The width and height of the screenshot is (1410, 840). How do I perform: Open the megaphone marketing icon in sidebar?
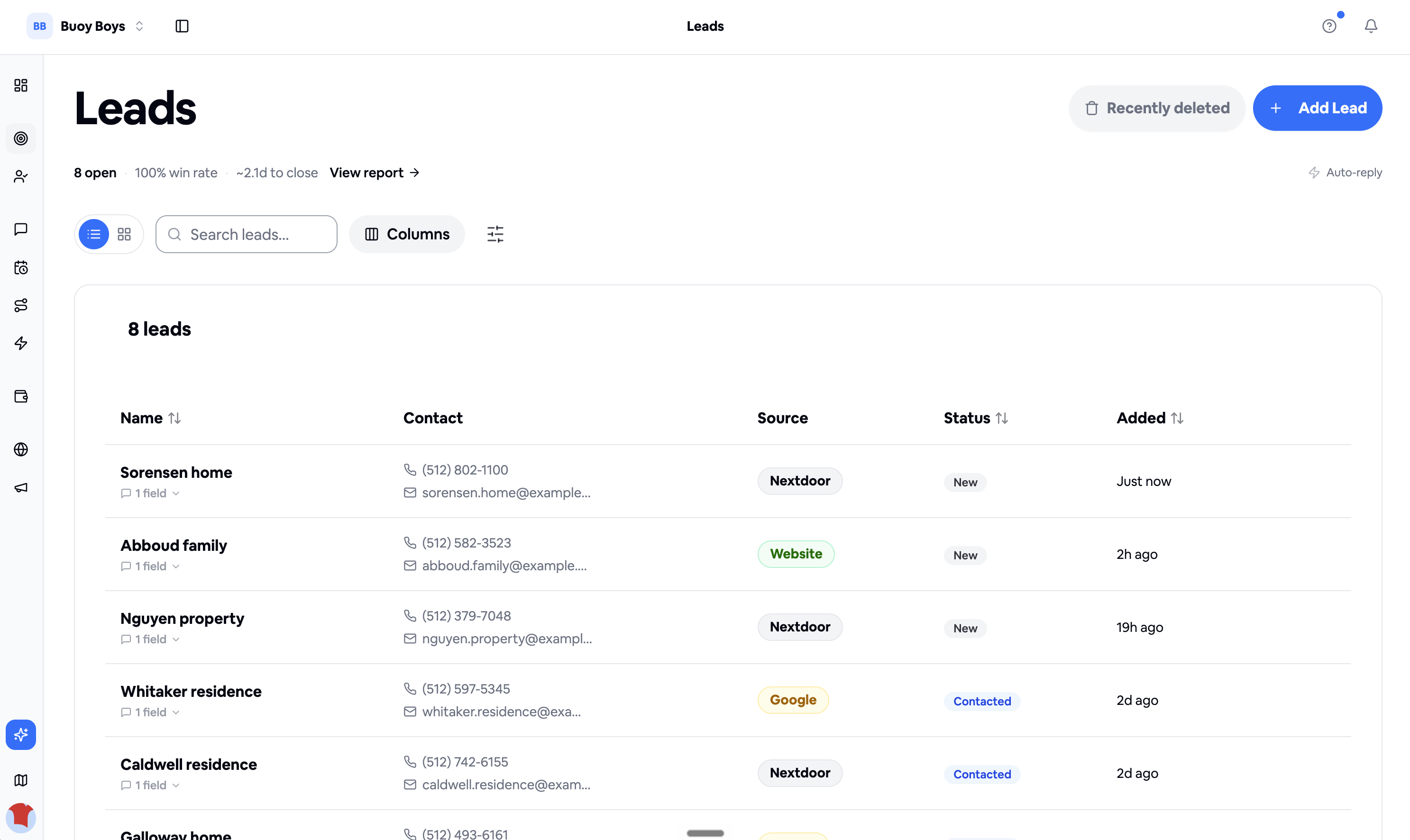[x=21, y=487]
